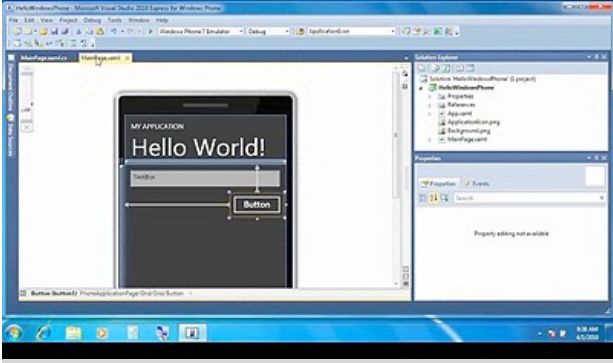This screenshot has width=613, height=363.
Task: Click the Redo arrow icon
Action: click(131, 31)
